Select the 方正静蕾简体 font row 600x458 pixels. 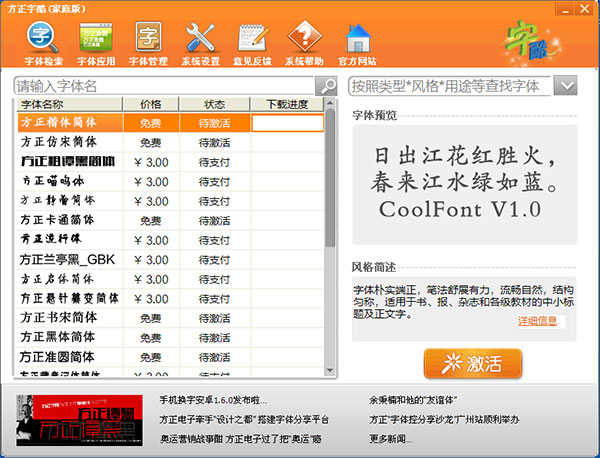171,201
